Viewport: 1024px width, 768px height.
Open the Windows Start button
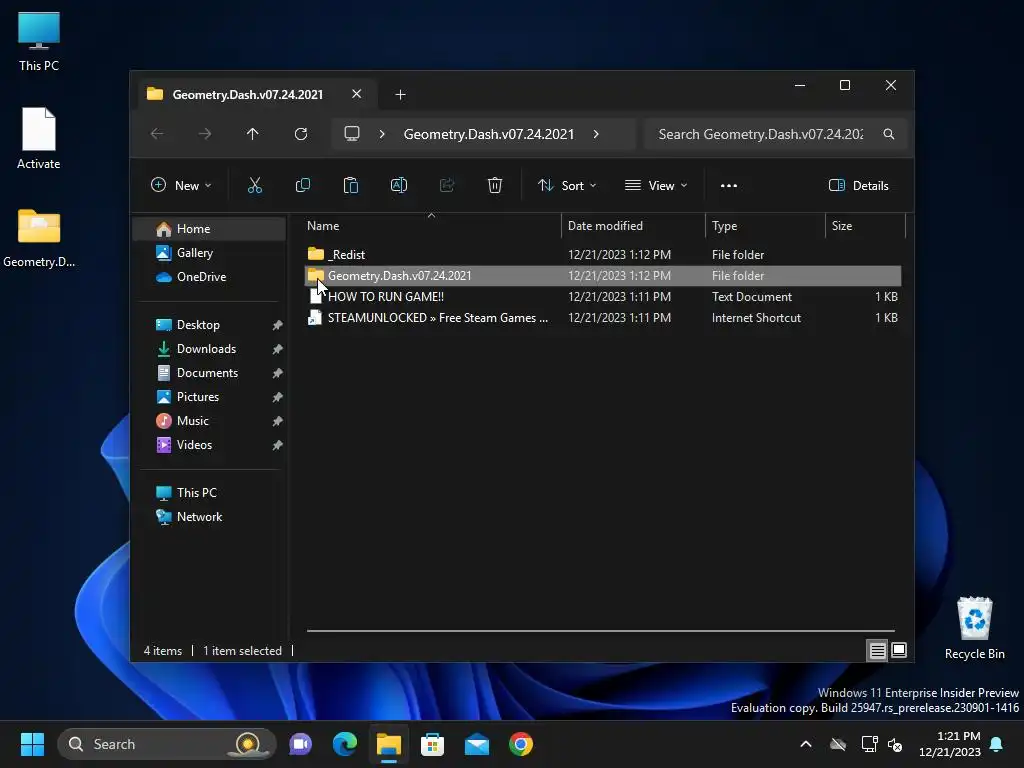pos(32,744)
